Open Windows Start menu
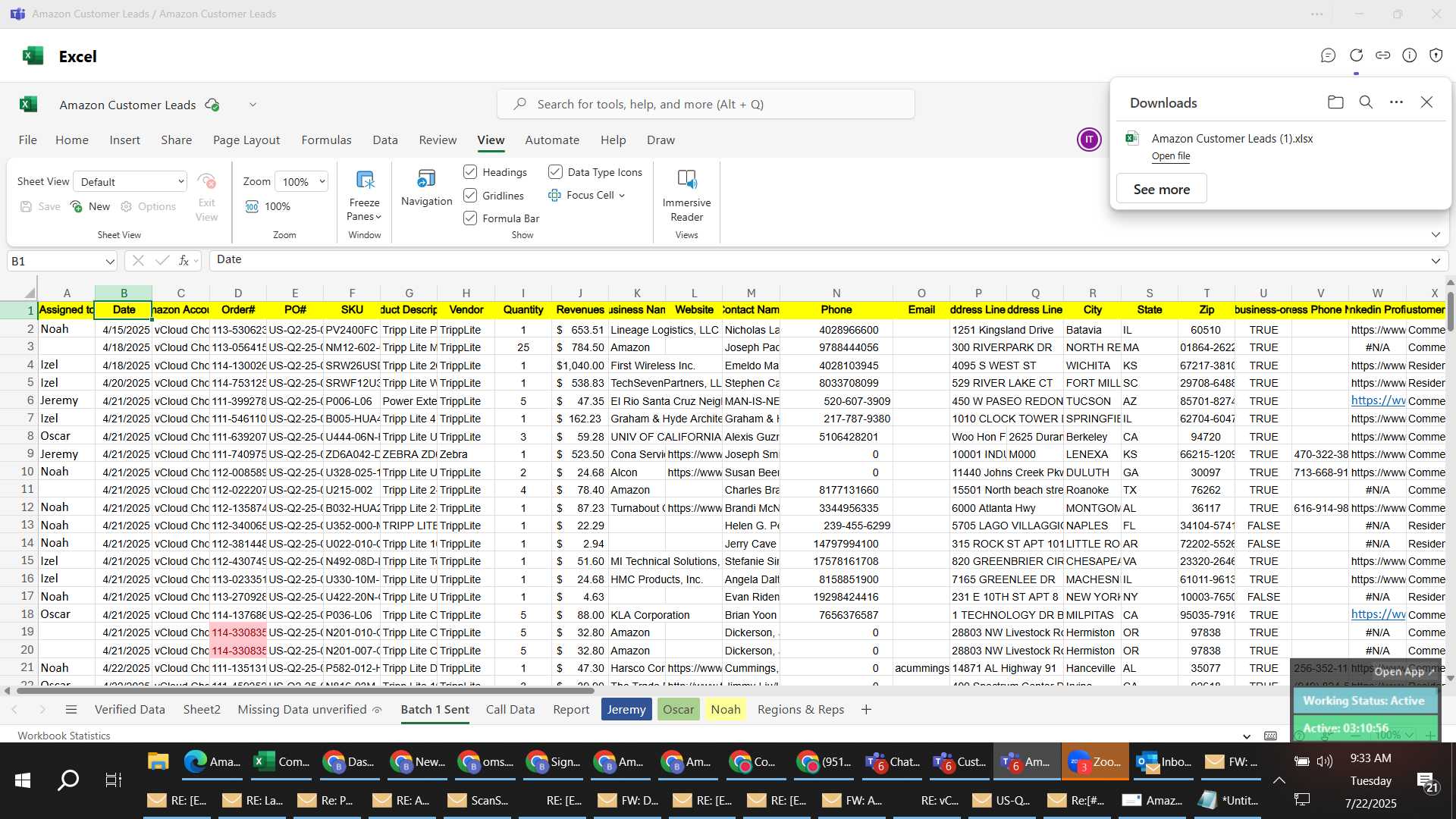Viewport: 1456px width, 819px height. (23, 780)
